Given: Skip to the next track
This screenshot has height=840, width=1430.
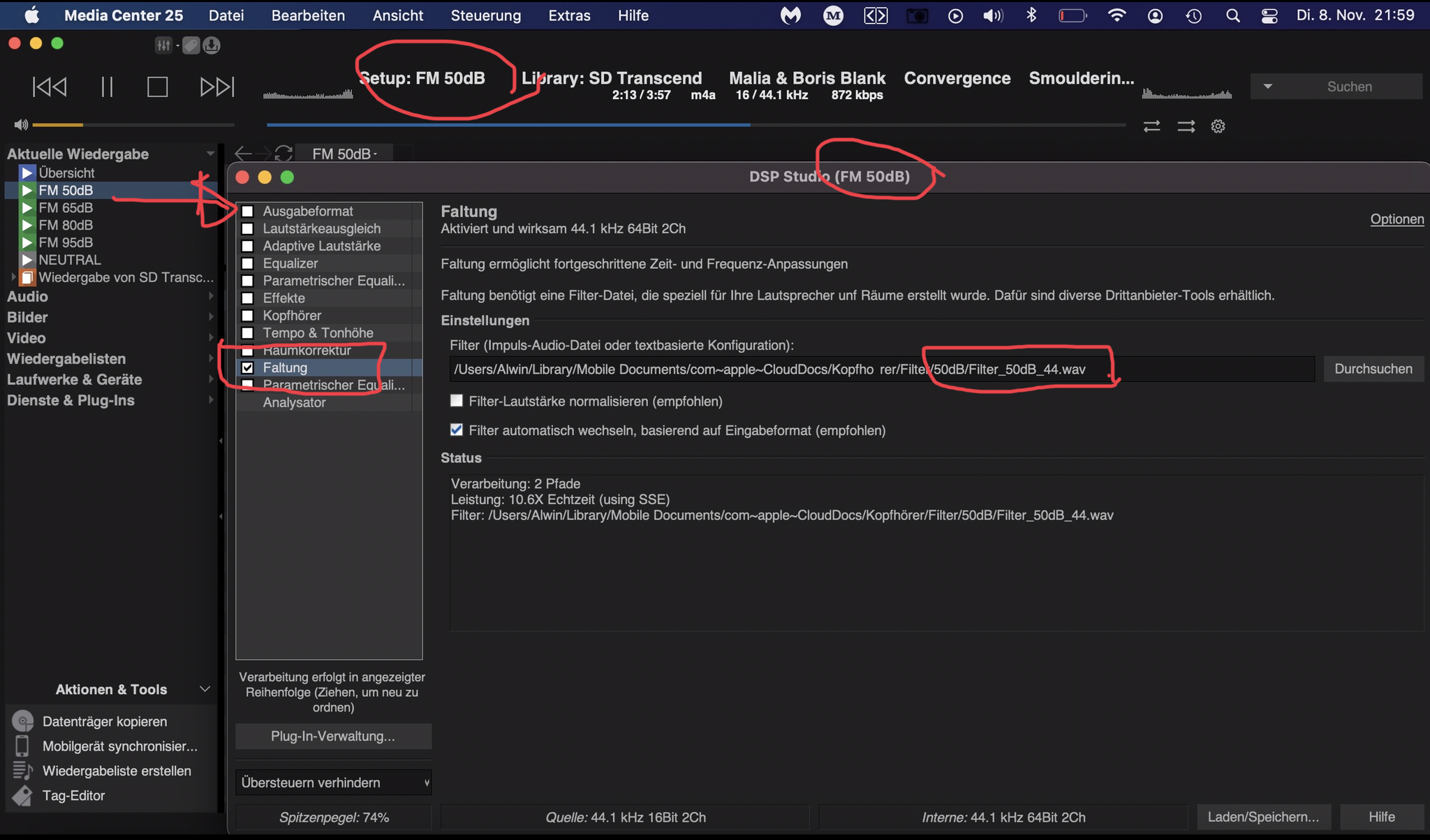Looking at the screenshot, I should pyautogui.click(x=217, y=87).
